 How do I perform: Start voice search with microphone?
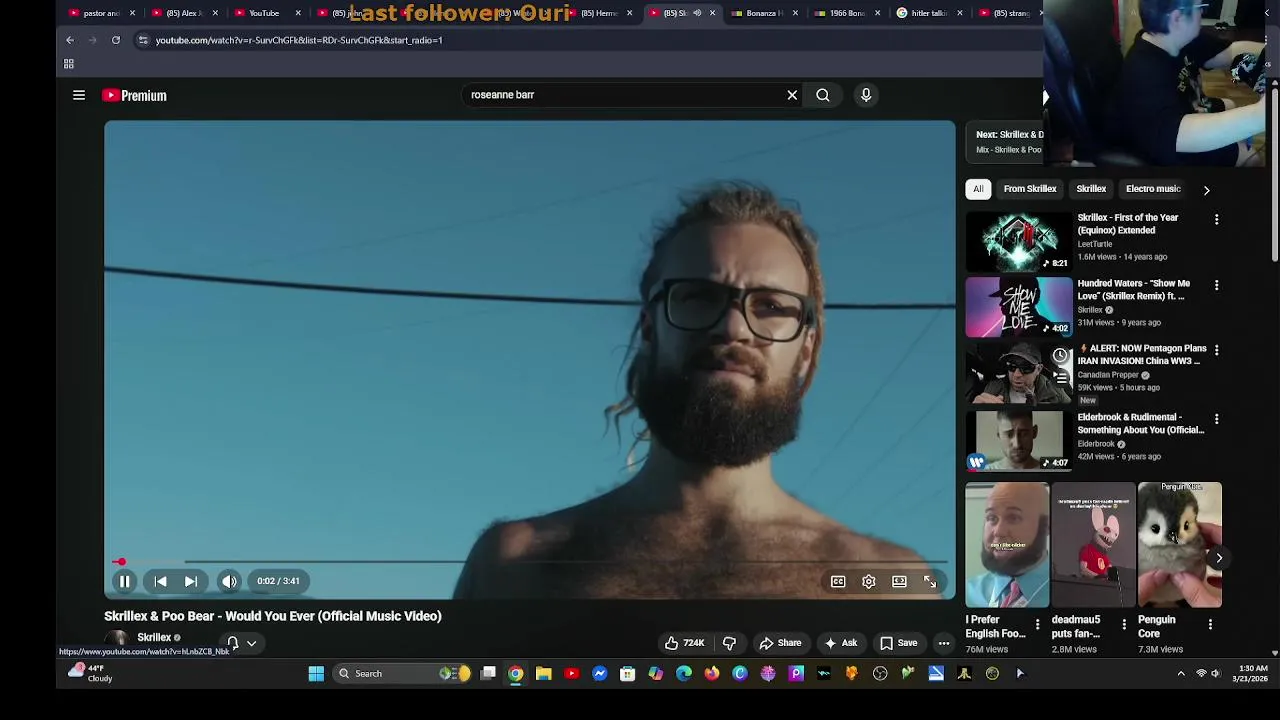tap(866, 95)
